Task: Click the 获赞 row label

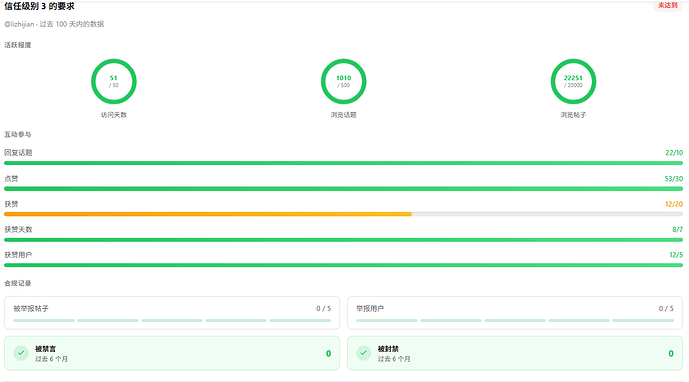Action: (x=11, y=204)
